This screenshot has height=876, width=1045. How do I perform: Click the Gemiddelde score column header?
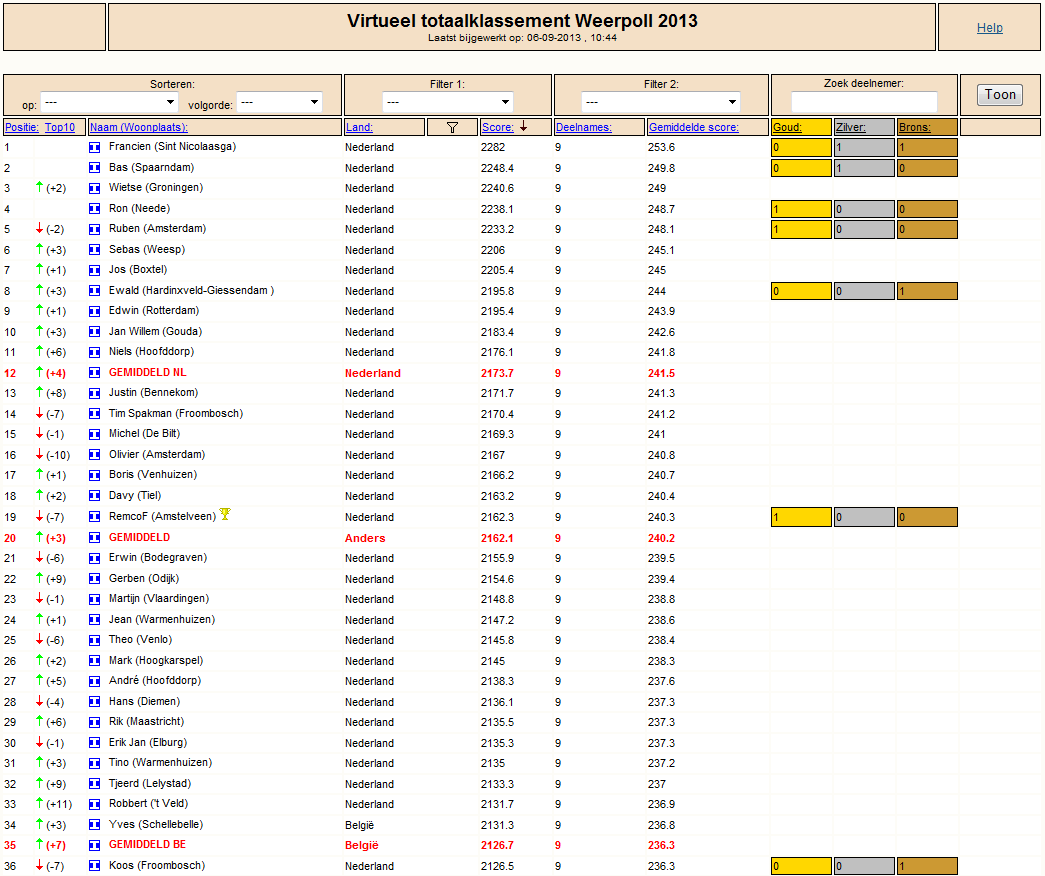tap(694, 127)
